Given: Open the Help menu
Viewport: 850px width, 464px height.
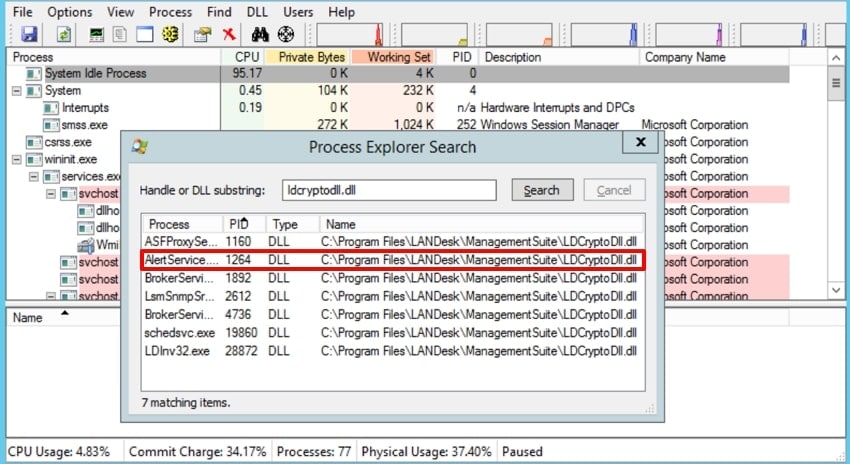Looking at the screenshot, I should click(342, 12).
